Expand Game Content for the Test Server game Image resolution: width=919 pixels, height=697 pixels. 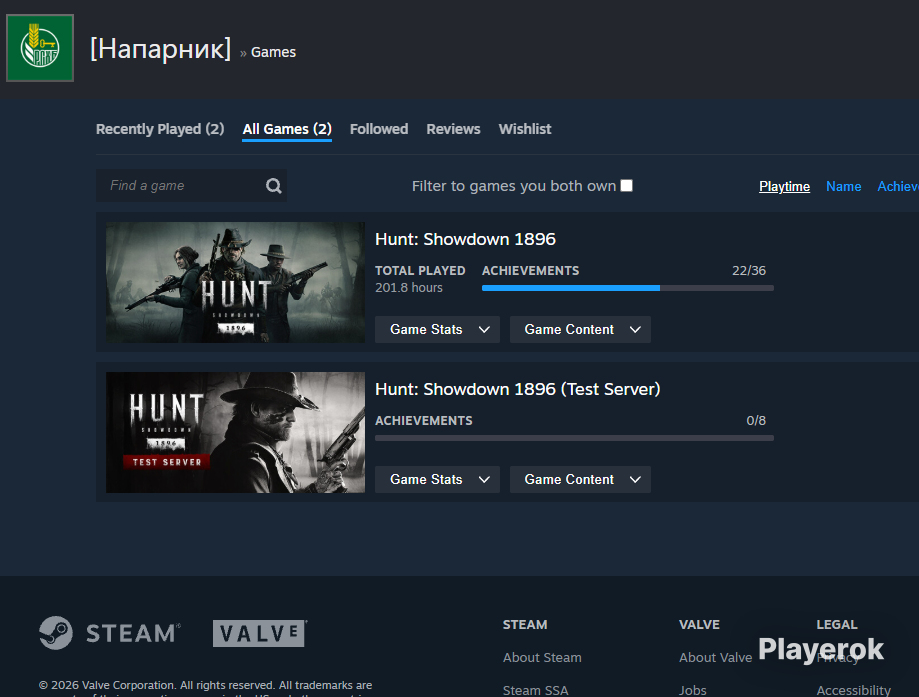580,480
